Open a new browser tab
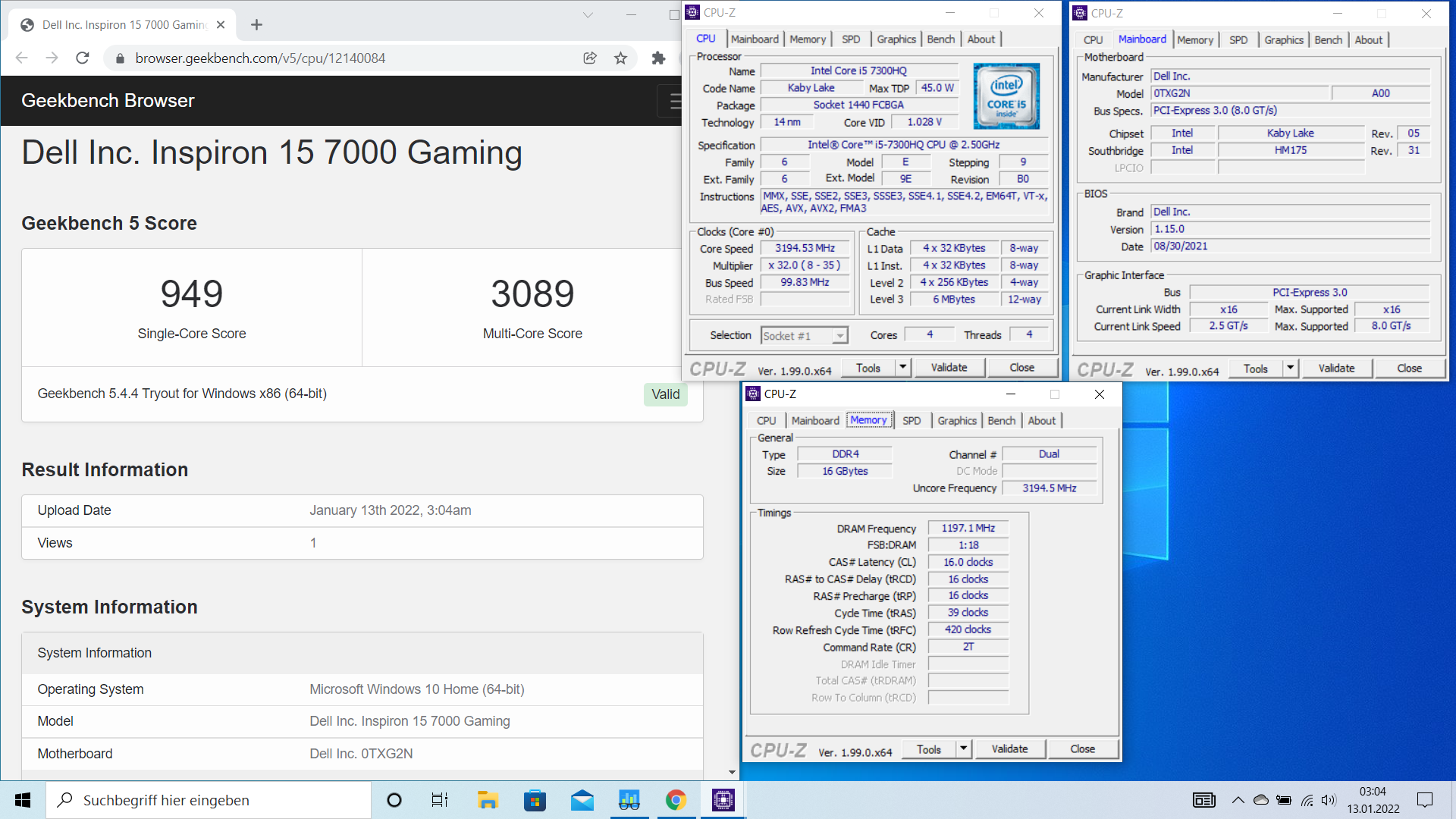This screenshot has width=1456, height=819. (256, 25)
